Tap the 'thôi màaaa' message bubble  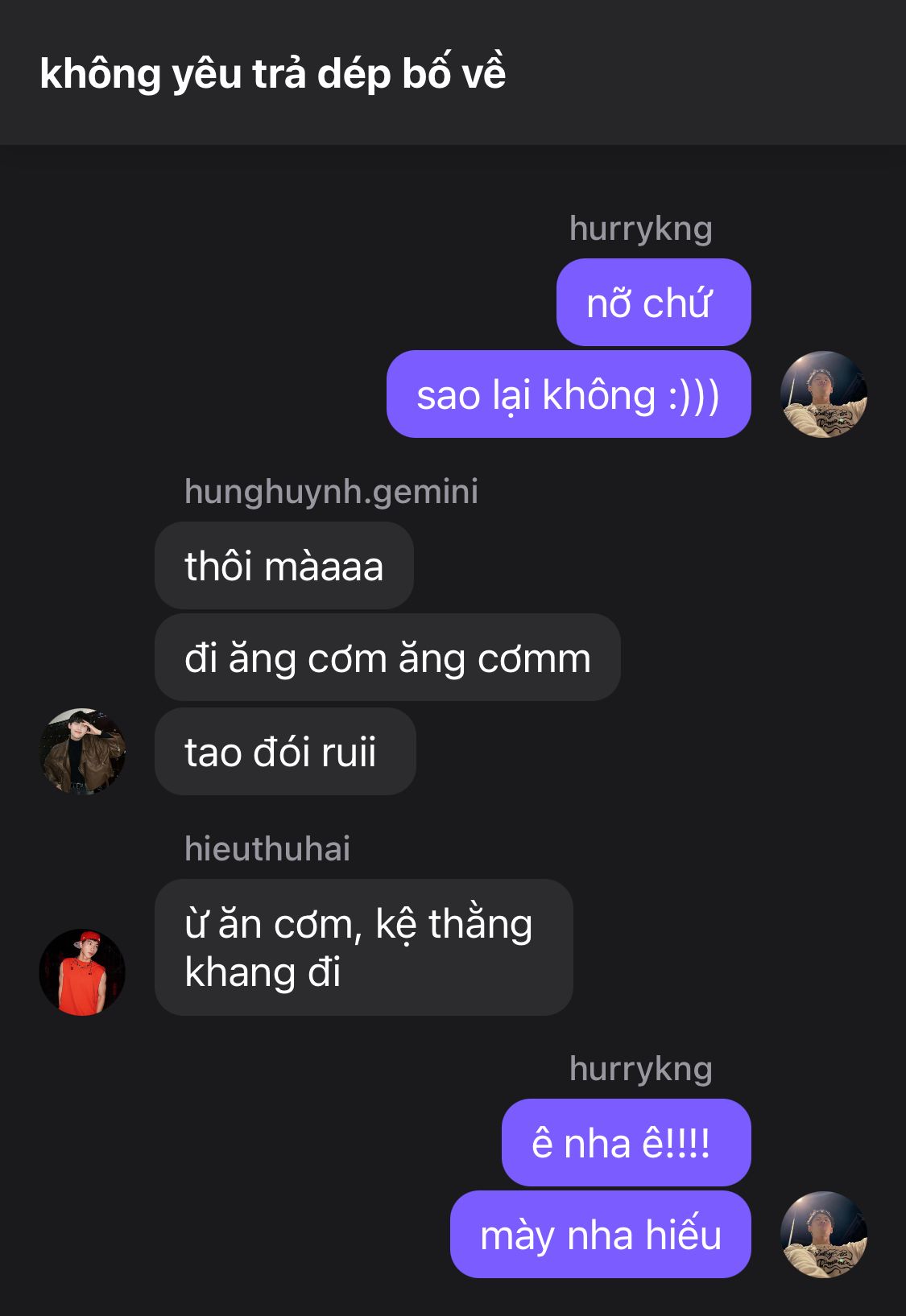point(284,565)
